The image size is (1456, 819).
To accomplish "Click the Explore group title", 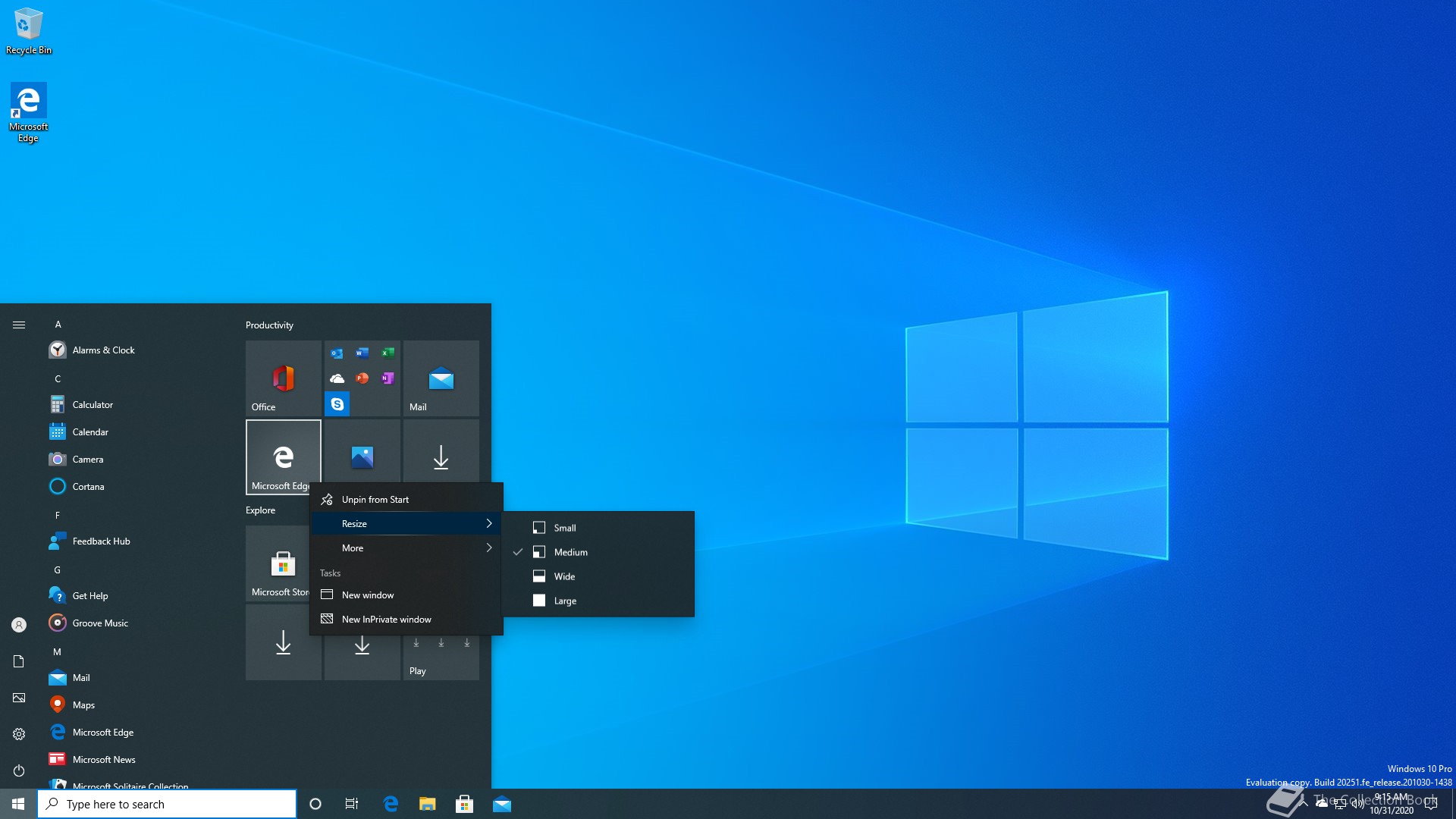I will (260, 510).
